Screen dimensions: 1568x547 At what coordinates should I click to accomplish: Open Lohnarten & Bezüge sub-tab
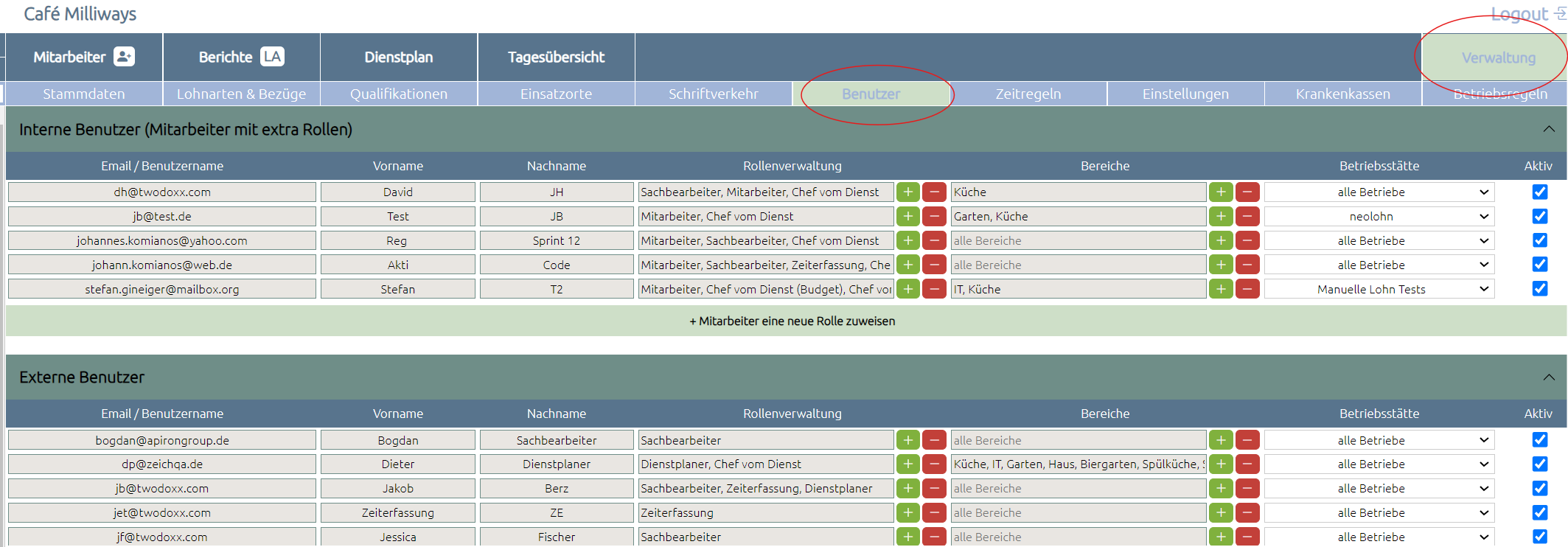pos(241,94)
